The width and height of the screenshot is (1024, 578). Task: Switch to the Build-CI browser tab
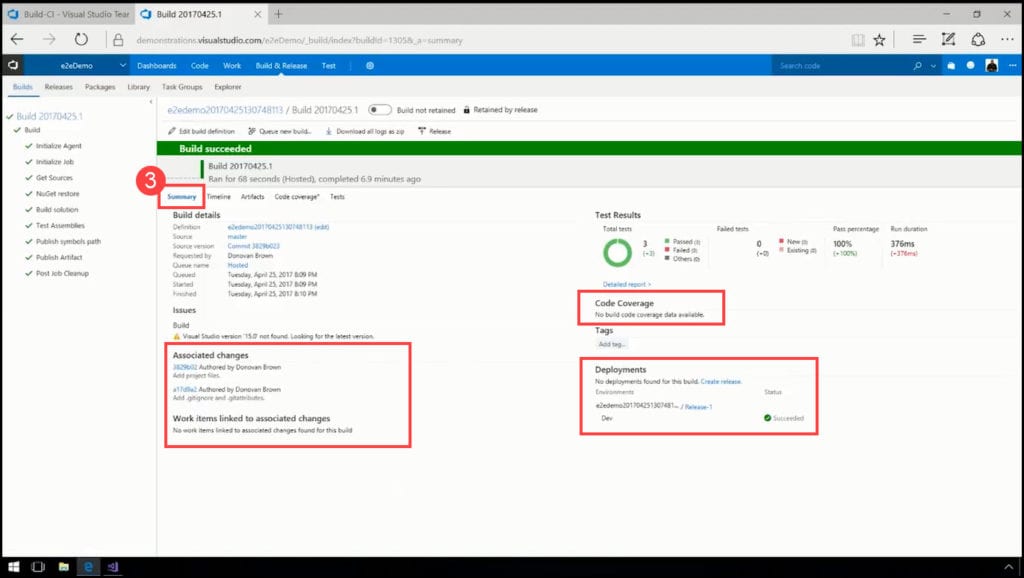69,14
